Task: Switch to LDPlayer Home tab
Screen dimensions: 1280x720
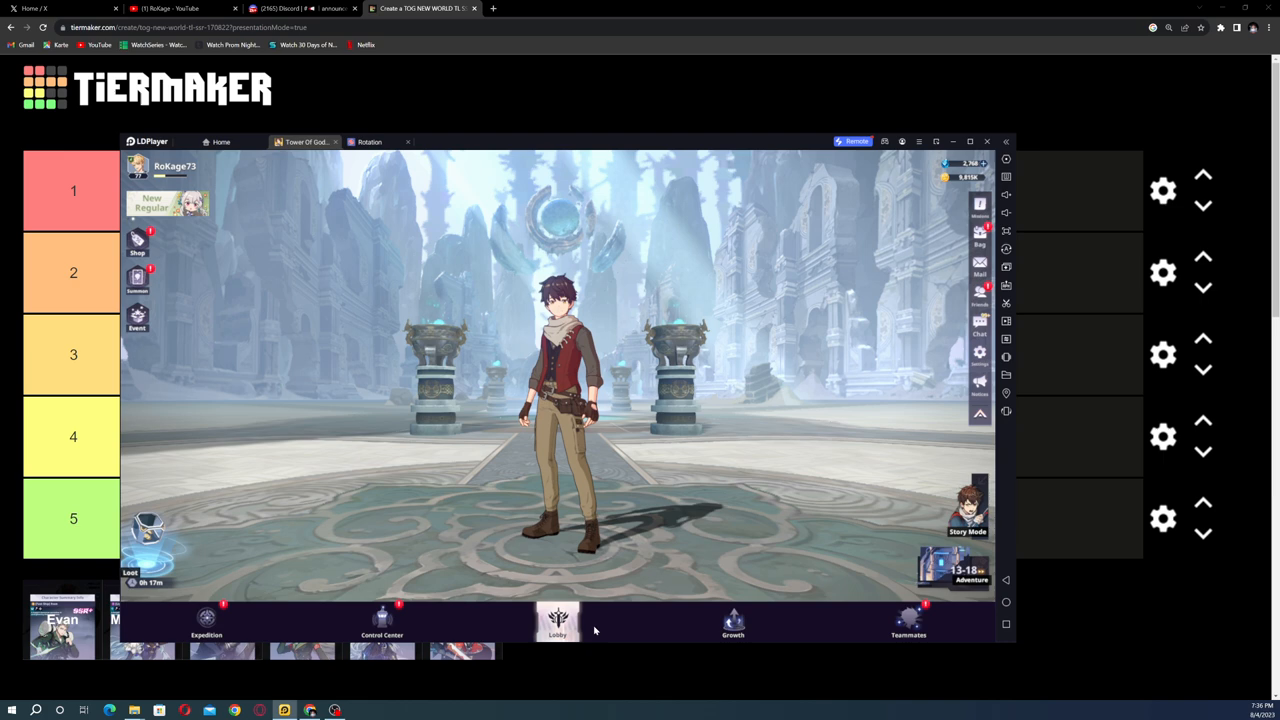Action: [216, 142]
